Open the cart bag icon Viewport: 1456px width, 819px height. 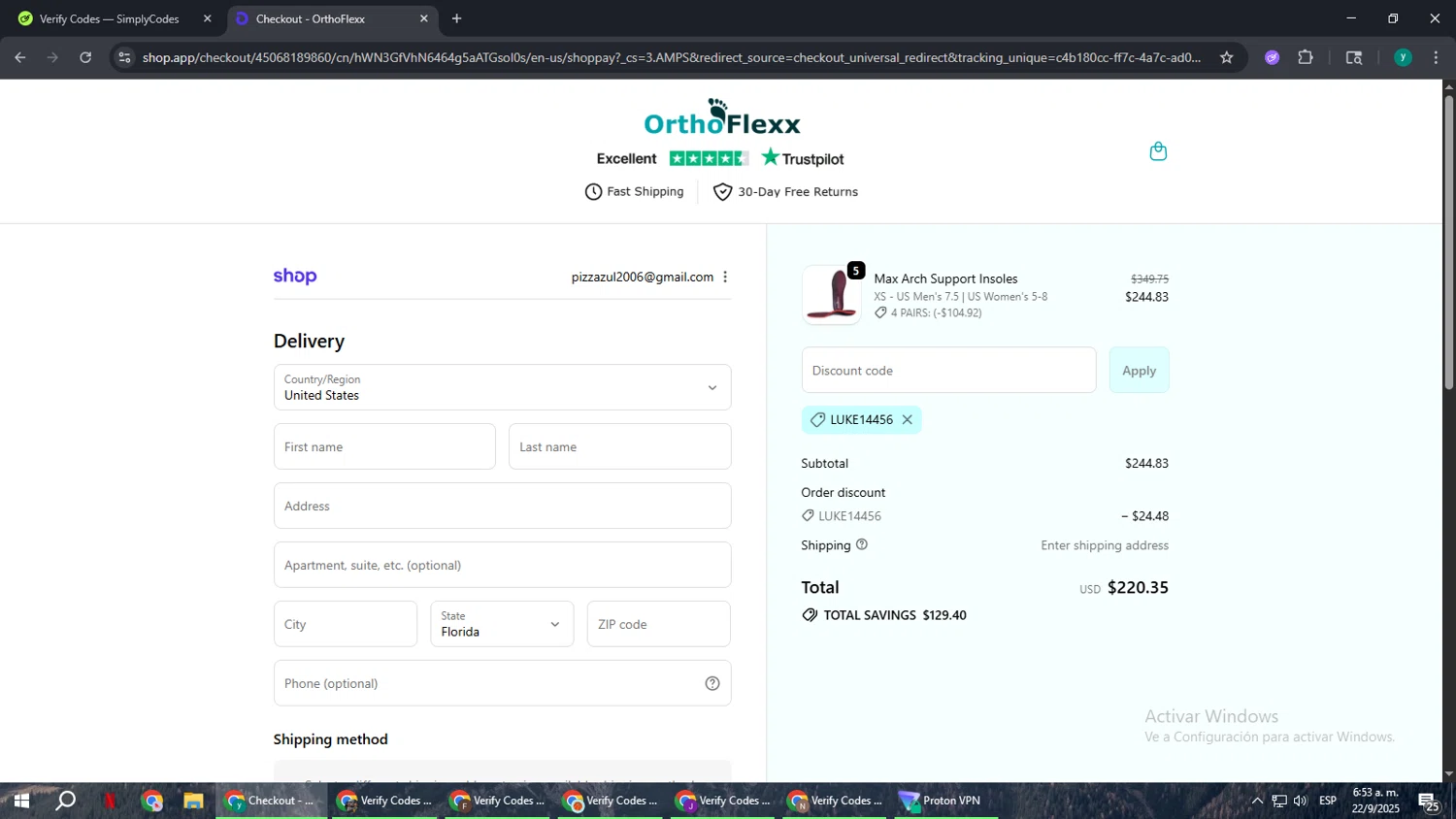(x=1158, y=151)
